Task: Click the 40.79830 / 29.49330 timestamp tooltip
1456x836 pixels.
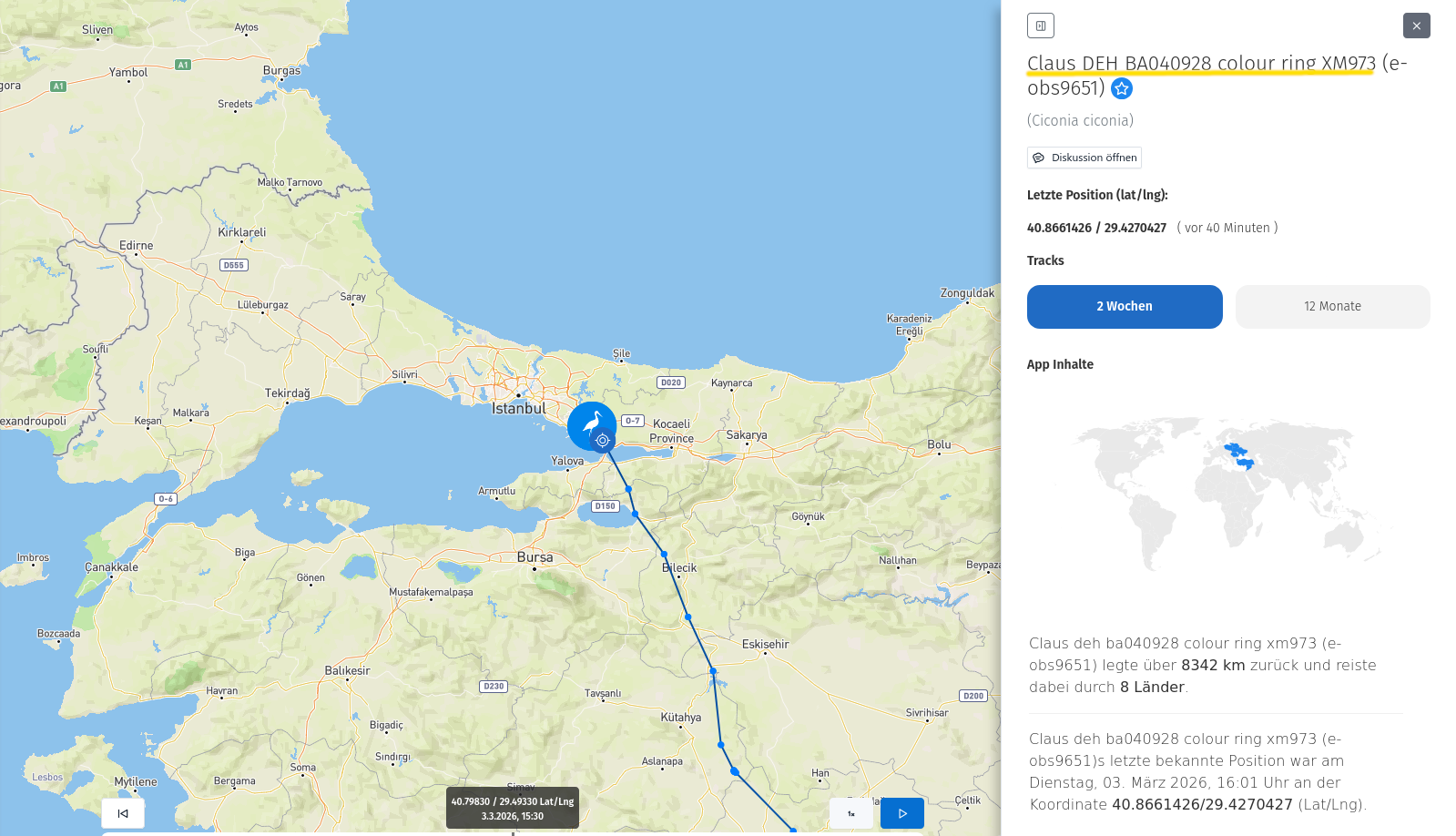Action: coord(513,808)
